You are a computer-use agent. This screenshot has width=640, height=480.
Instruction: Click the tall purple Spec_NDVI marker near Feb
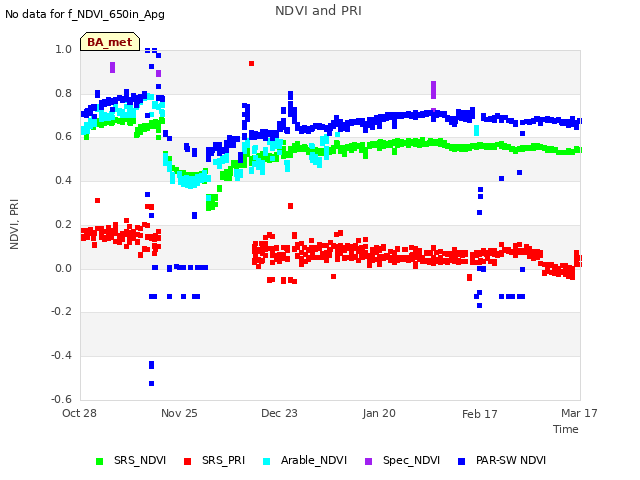(x=433, y=90)
